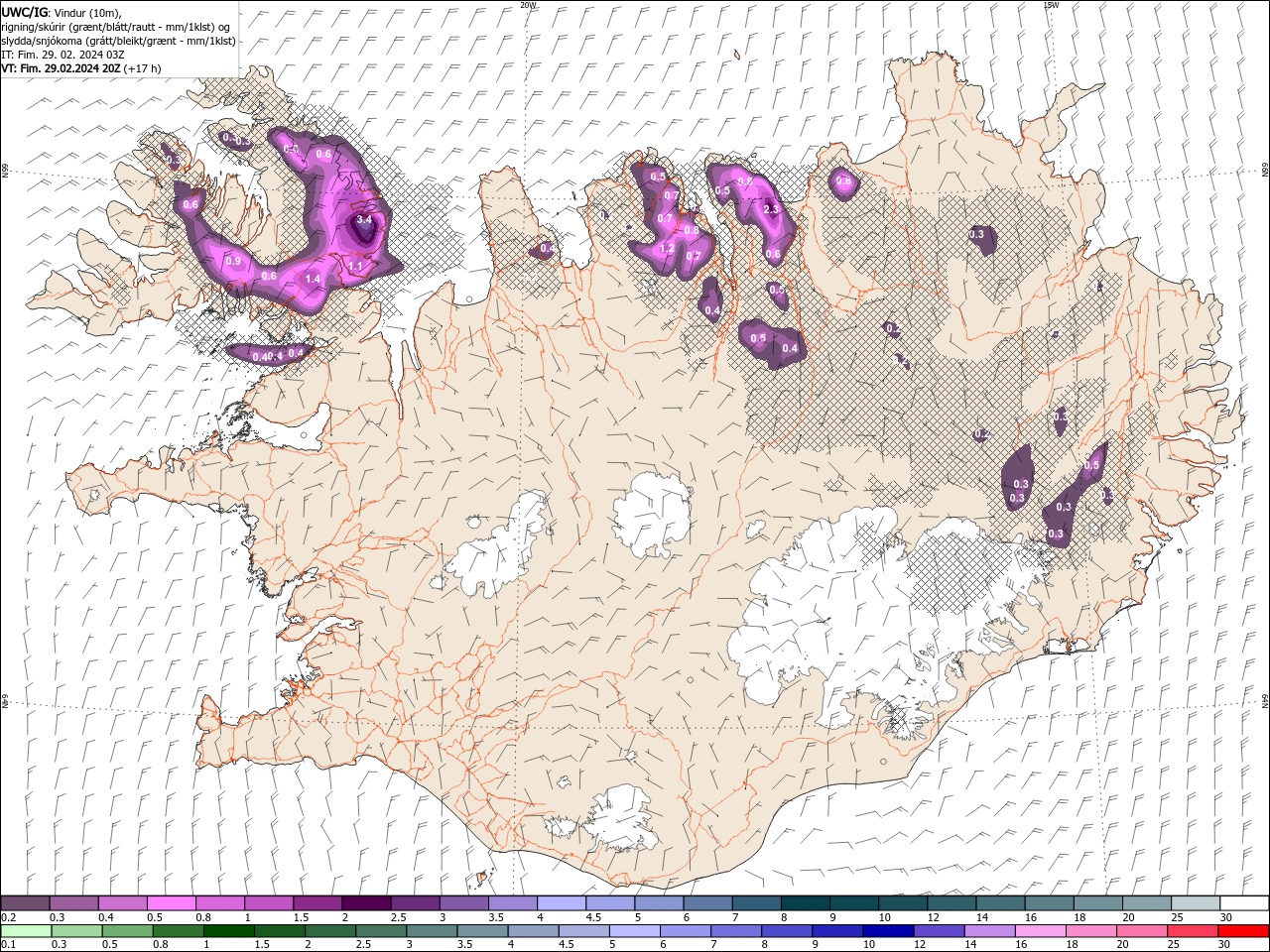1270x952 pixels.
Task: Click the 1.1 value label below the 3.4 maximum
Action: pyautogui.click(x=355, y=266)
